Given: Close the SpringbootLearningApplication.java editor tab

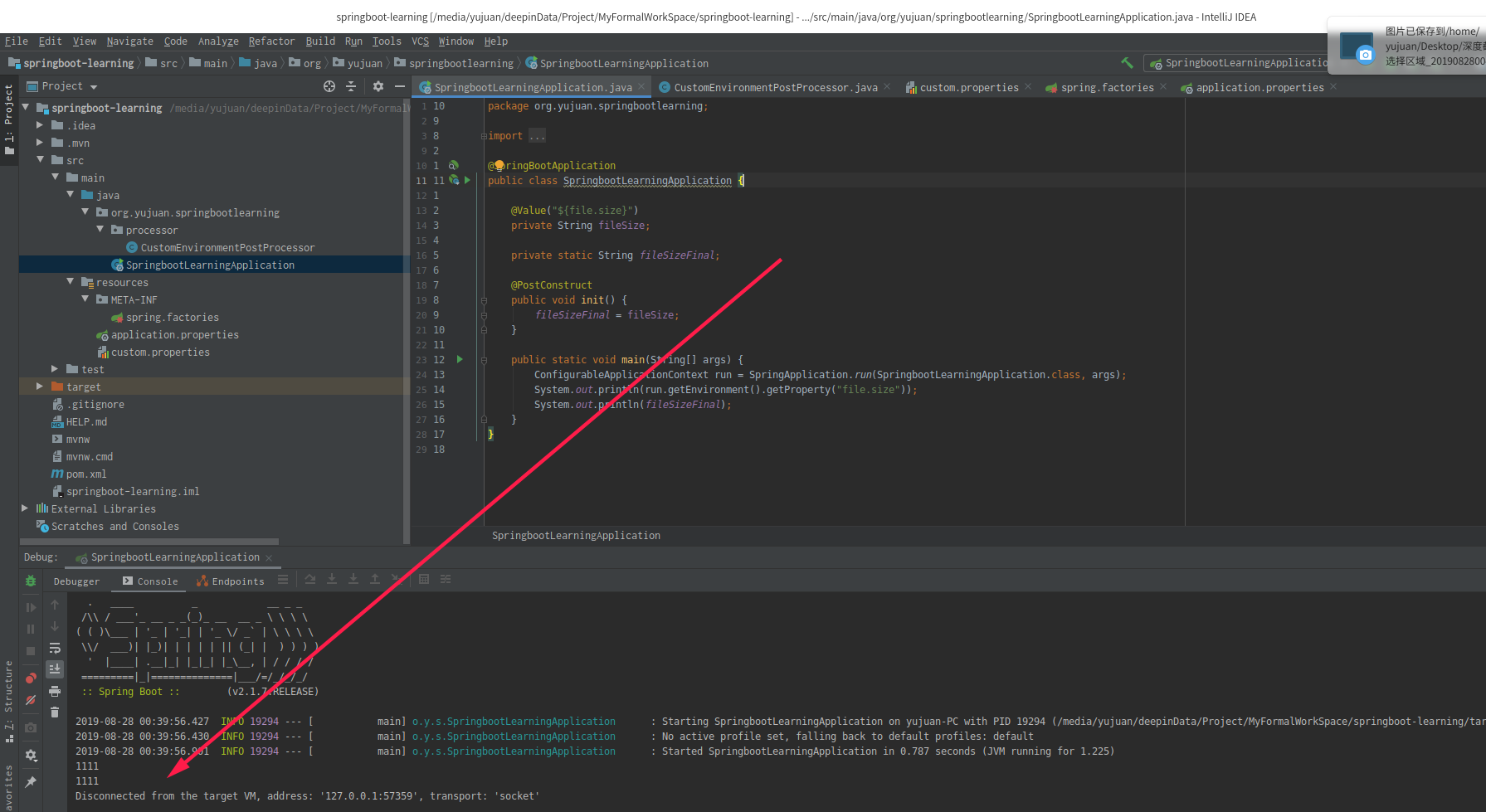Looking at the screenshot, I should click(x=641, y=86).
